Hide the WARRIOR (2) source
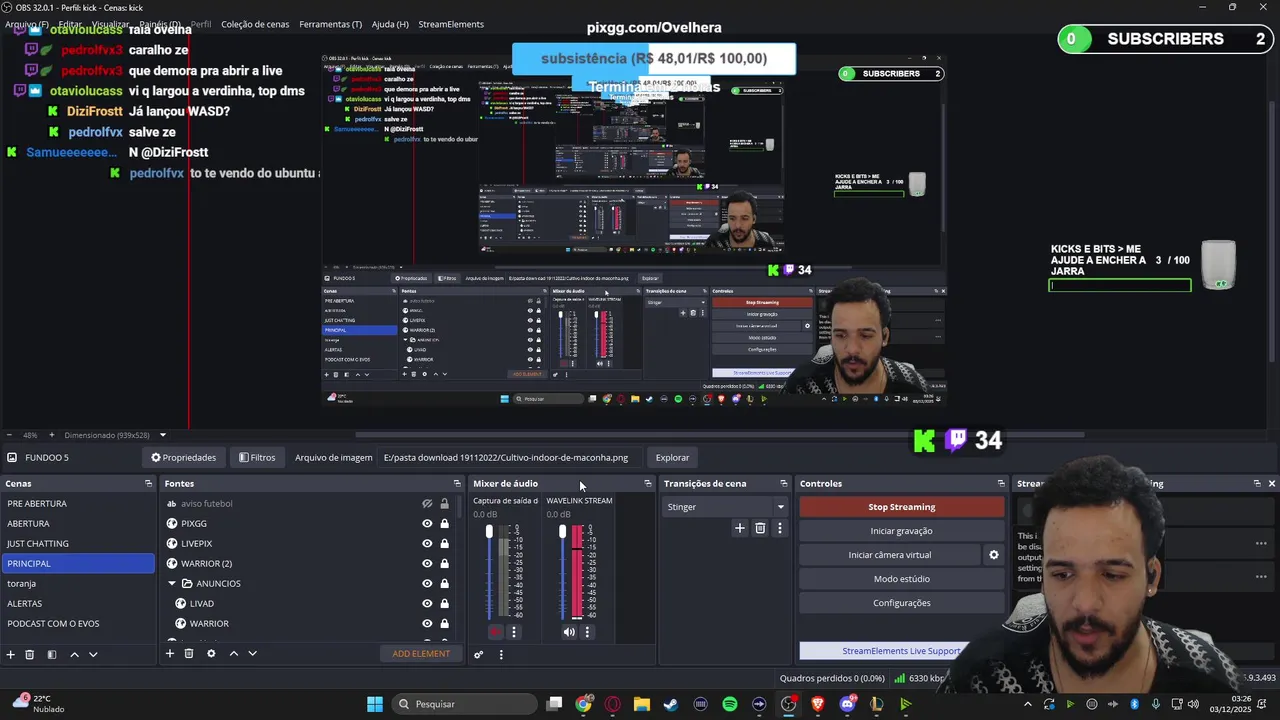The image size is (1280, 720). tap(427, 564)
